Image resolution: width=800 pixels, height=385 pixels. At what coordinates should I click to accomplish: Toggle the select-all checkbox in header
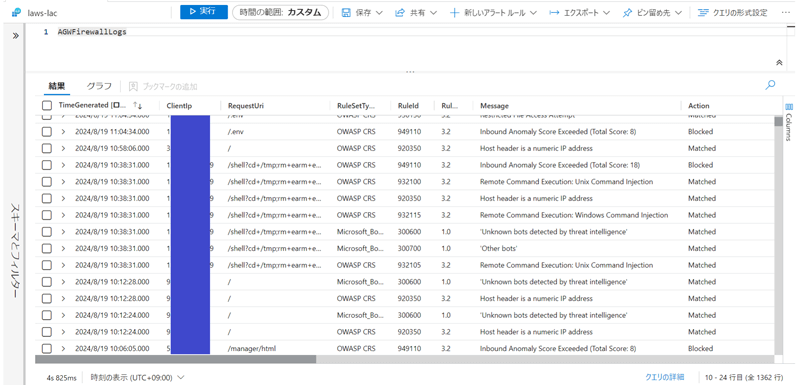[x=47, y=106]
